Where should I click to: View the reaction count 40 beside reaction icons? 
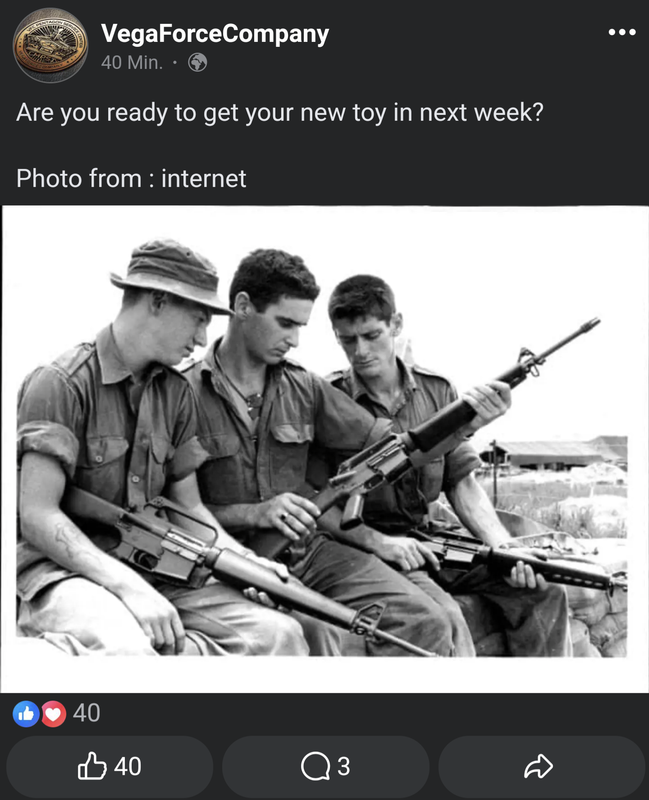point(86,713)
